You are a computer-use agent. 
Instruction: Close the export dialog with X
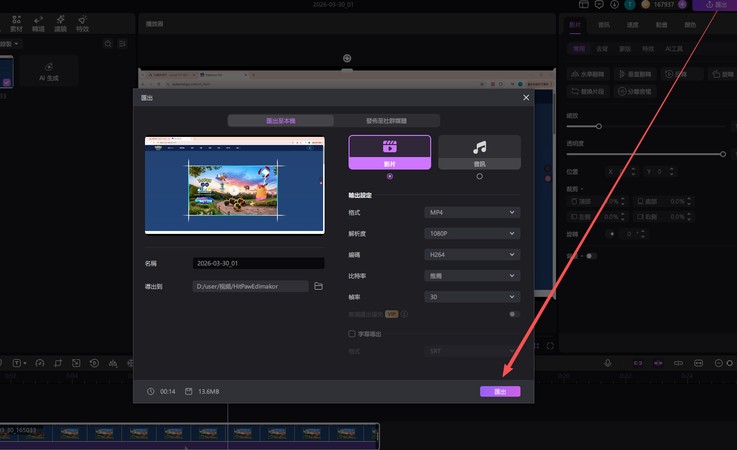click(526, 98)
